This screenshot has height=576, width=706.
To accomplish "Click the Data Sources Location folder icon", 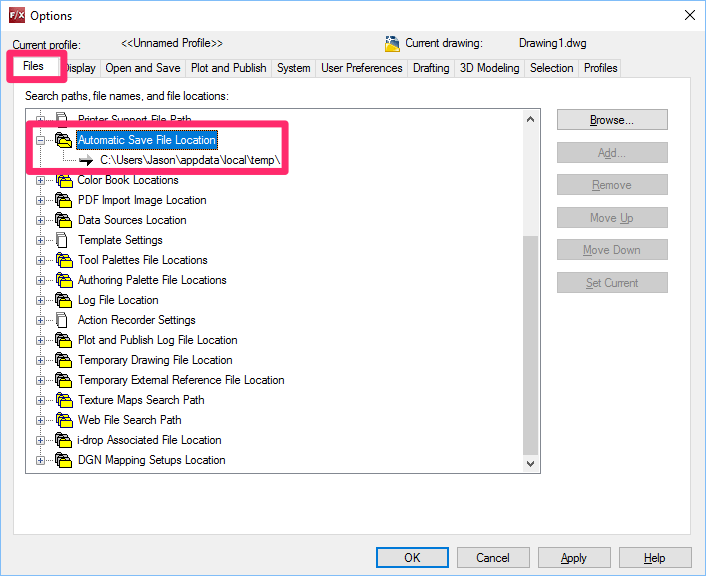I will [63, 220].
